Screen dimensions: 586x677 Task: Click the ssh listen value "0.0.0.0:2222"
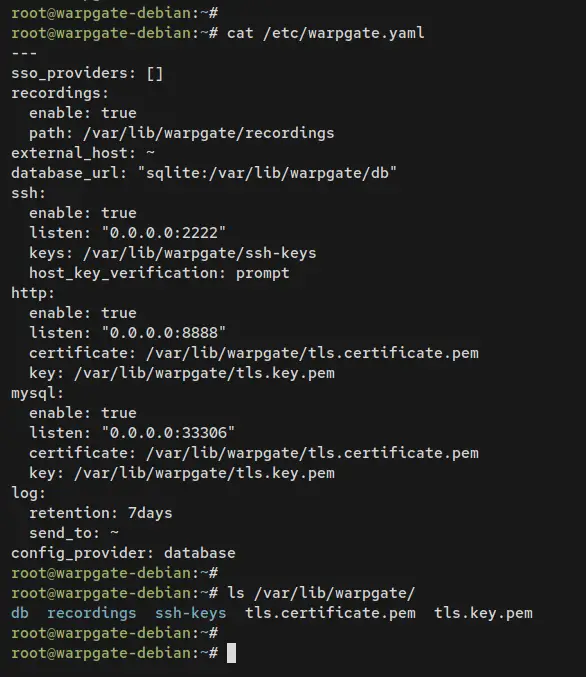coord(163,233)
